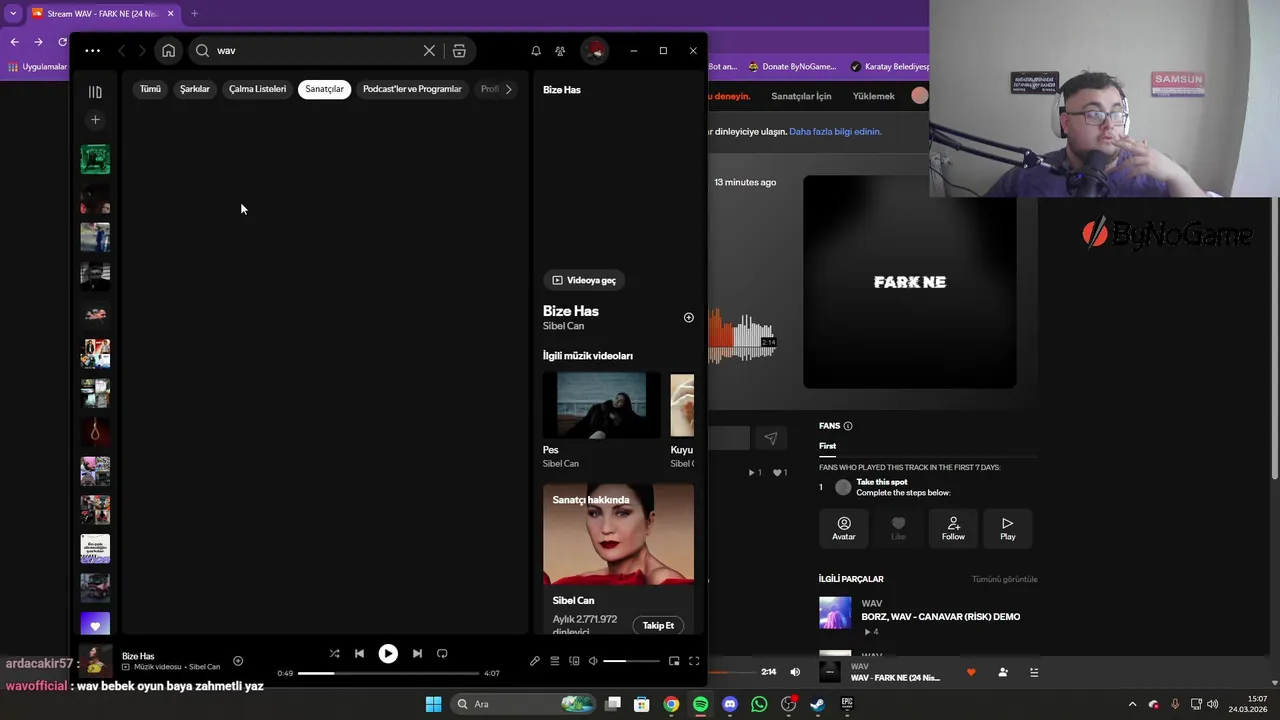Click FANS info circle icon
This screenshot has height=720, width=1280.
pyautogui.click(x=848, y=426)
